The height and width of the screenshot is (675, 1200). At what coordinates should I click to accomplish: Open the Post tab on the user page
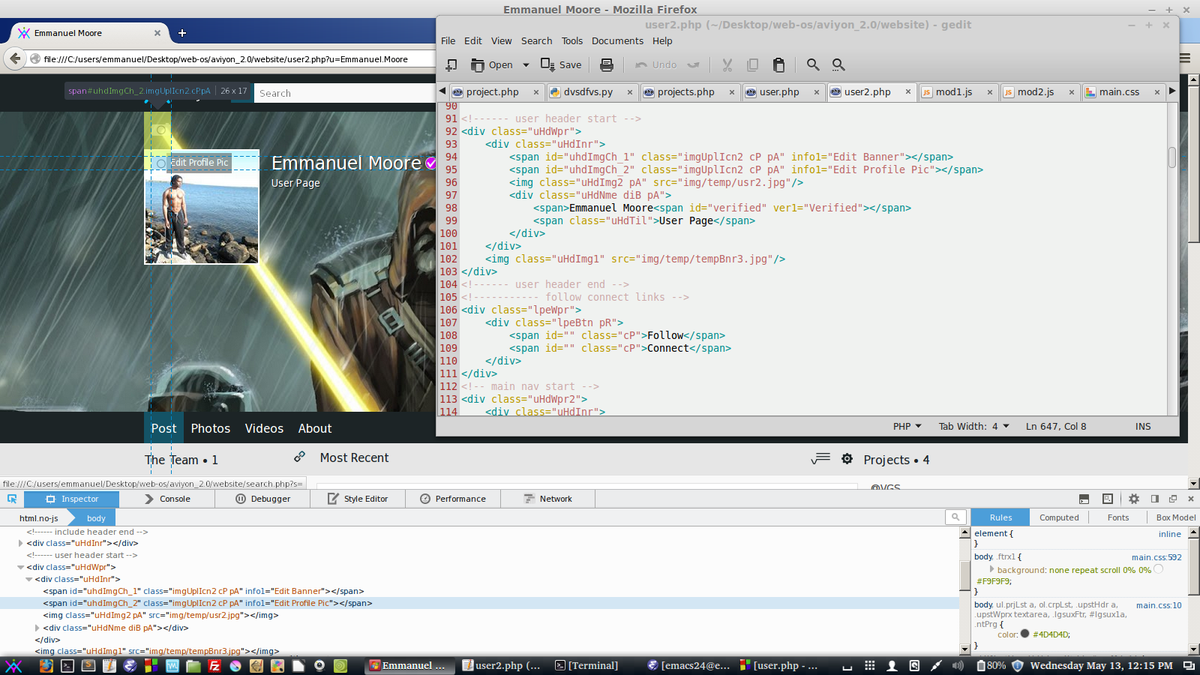point(163,428)
